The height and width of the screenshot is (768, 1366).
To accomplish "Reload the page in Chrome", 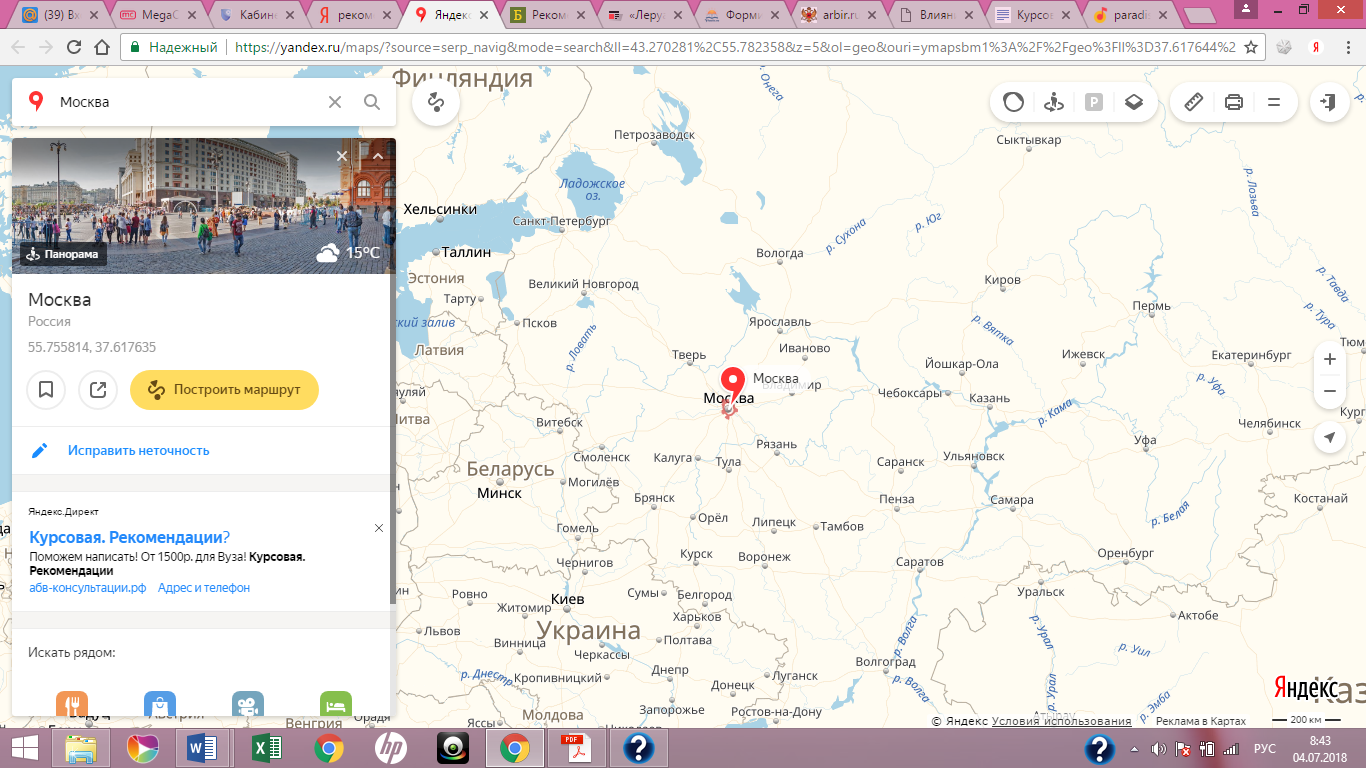I will pyautogui.click(x=74, y=47).
